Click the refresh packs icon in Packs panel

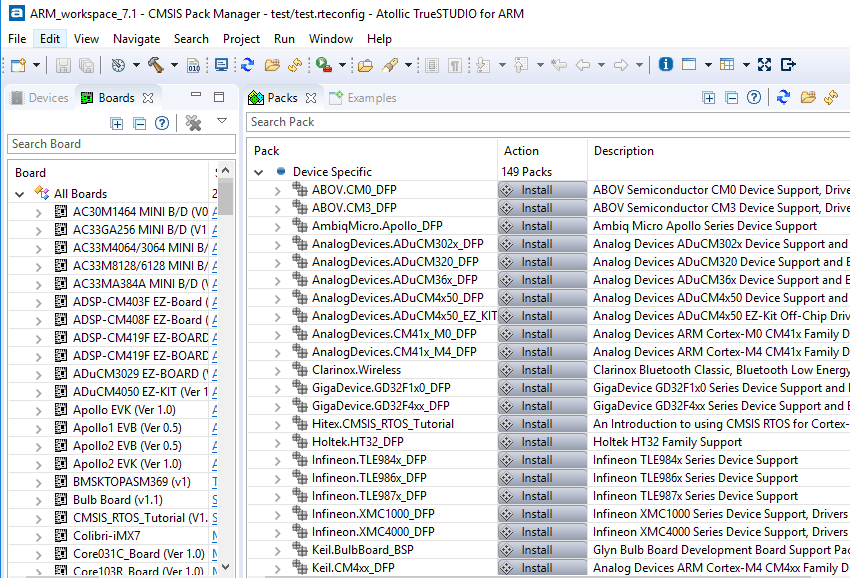click(783, 98)
